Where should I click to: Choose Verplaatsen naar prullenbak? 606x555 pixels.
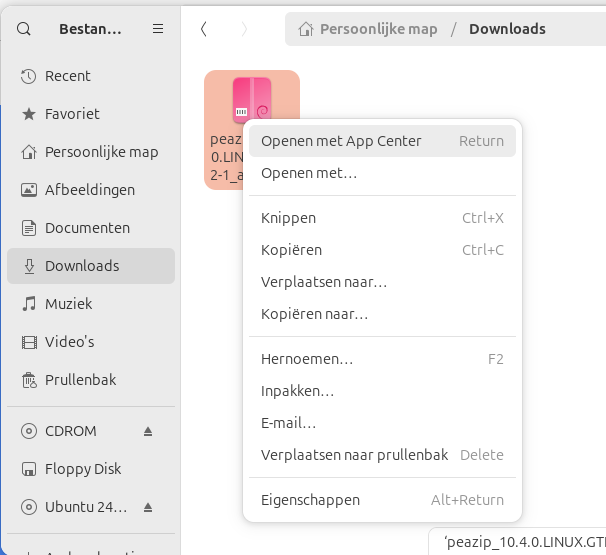tap(354, 455)
